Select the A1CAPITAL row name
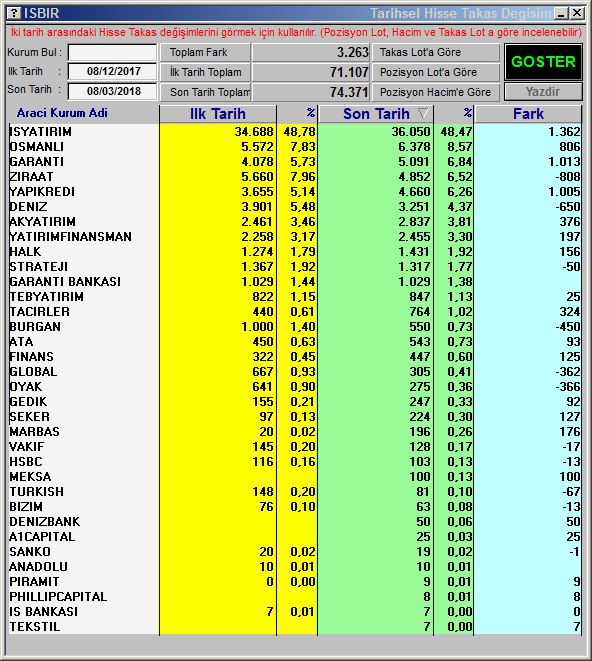Viewport: 592px width, 661px height. 42,537
